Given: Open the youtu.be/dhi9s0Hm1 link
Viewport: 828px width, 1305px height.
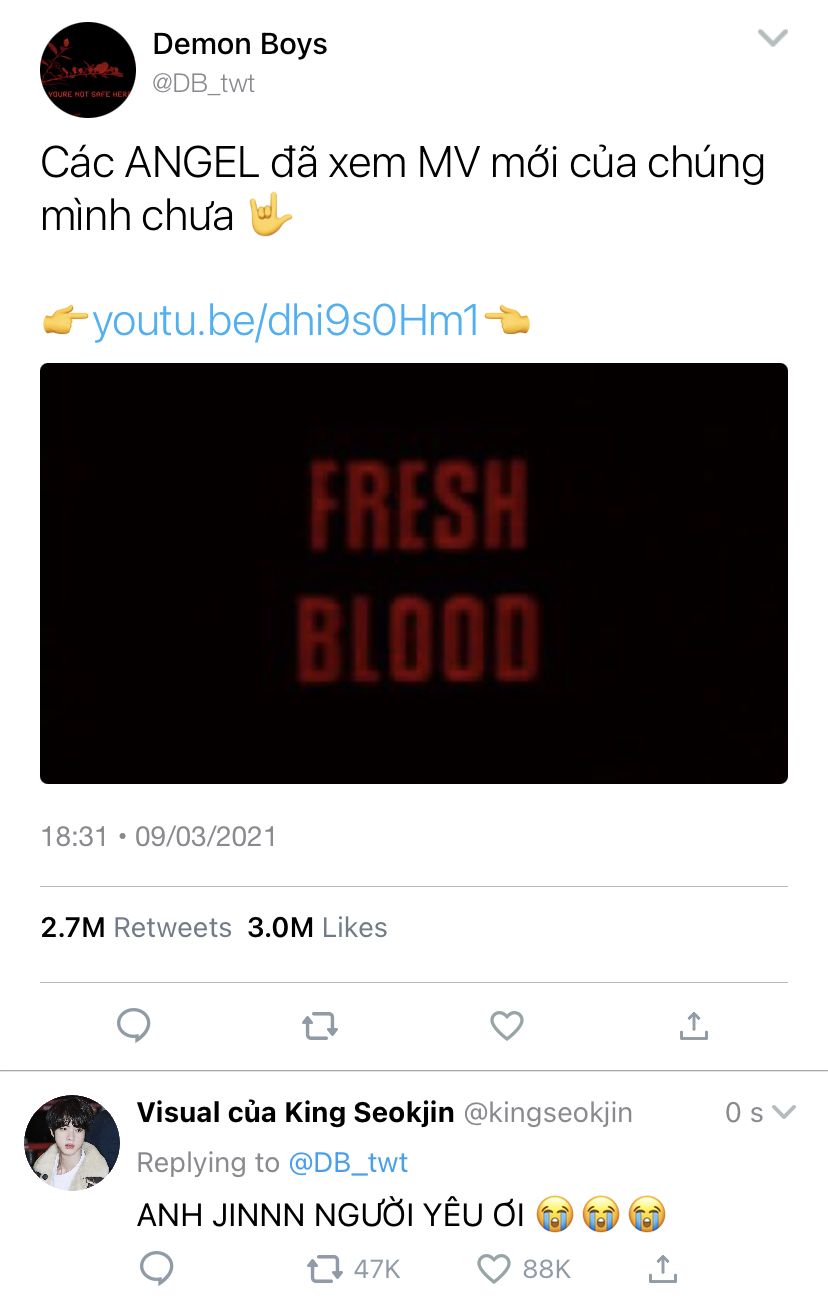Looking at the screenshot, I should coord(286,322).
